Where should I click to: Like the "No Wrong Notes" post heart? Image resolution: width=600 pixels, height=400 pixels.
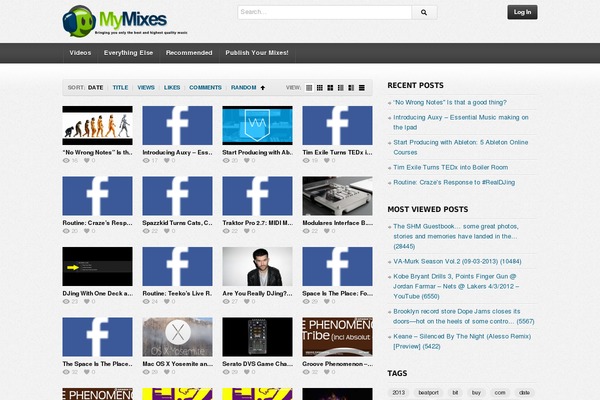(87, 161)
